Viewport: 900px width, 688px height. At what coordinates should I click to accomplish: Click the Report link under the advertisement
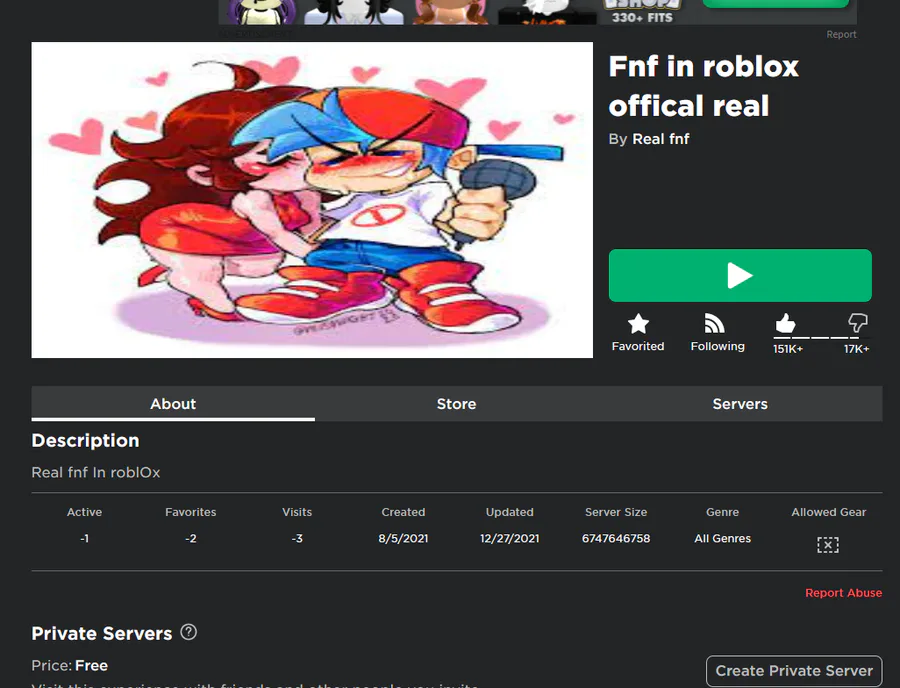tap(841, 34)
